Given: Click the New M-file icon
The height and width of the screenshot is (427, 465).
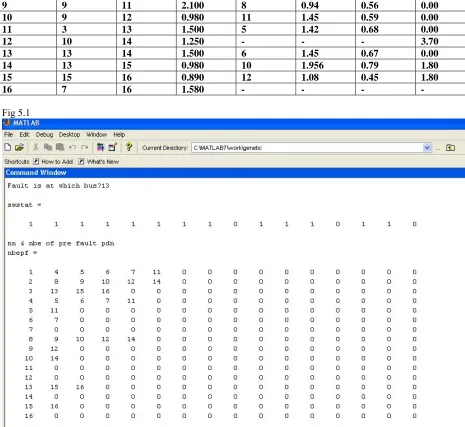Looking at the screenshot, I should (x=7, y=147).
